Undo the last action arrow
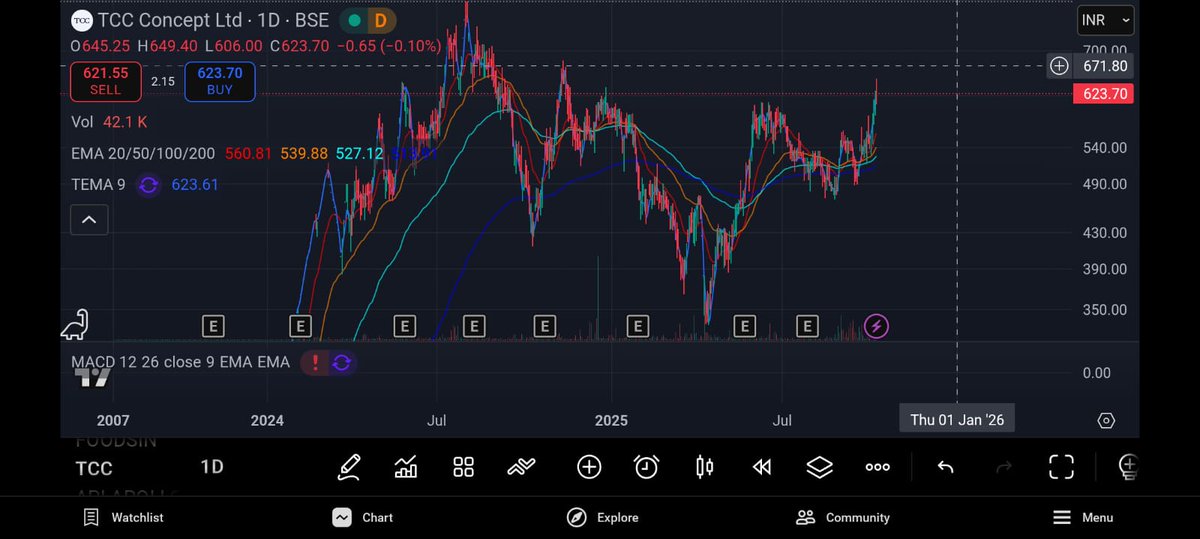This screenshot has width=1200, height=539. (x=945, y=467)
